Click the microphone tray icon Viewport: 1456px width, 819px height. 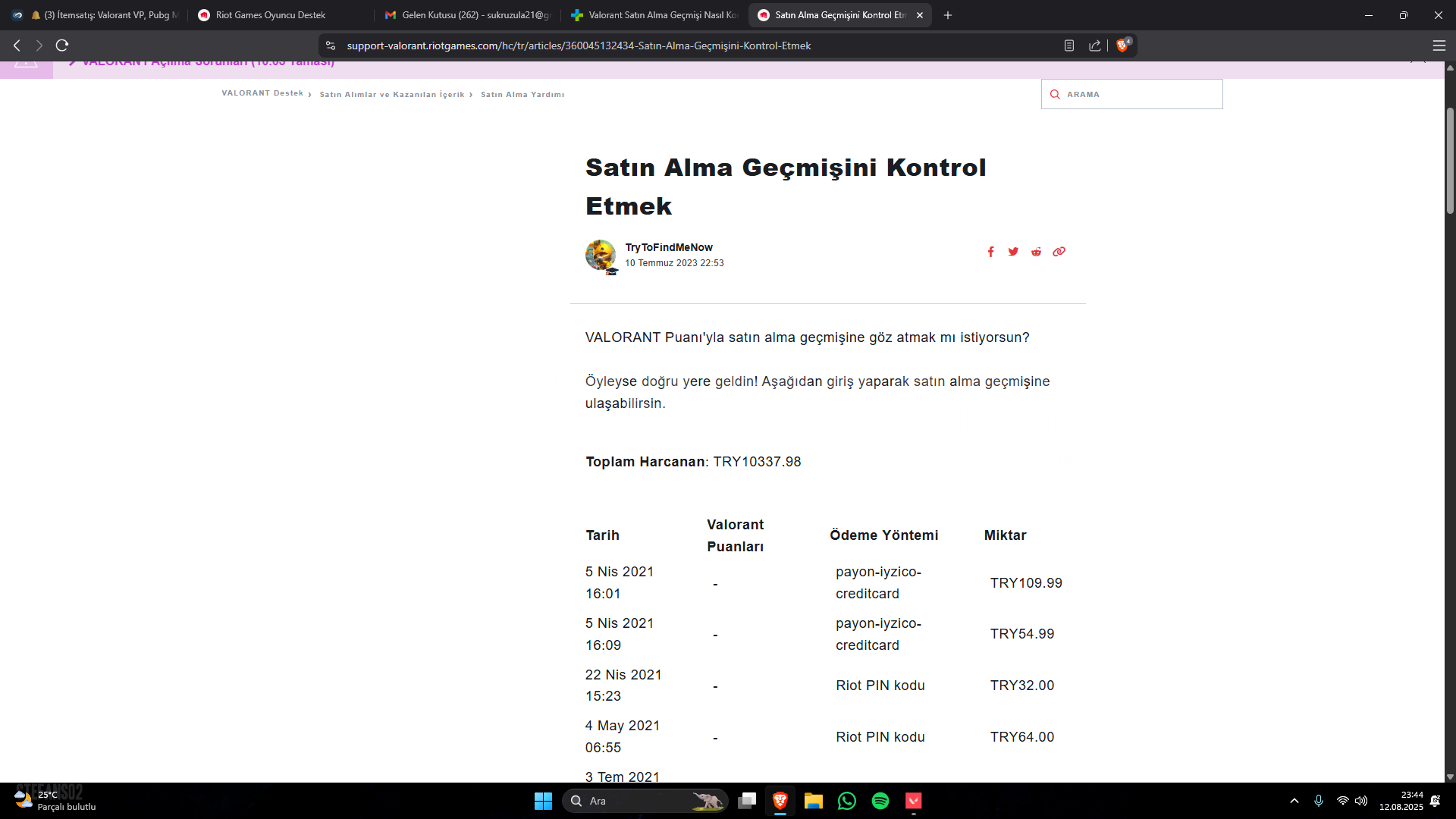(x=1319, y=801)
